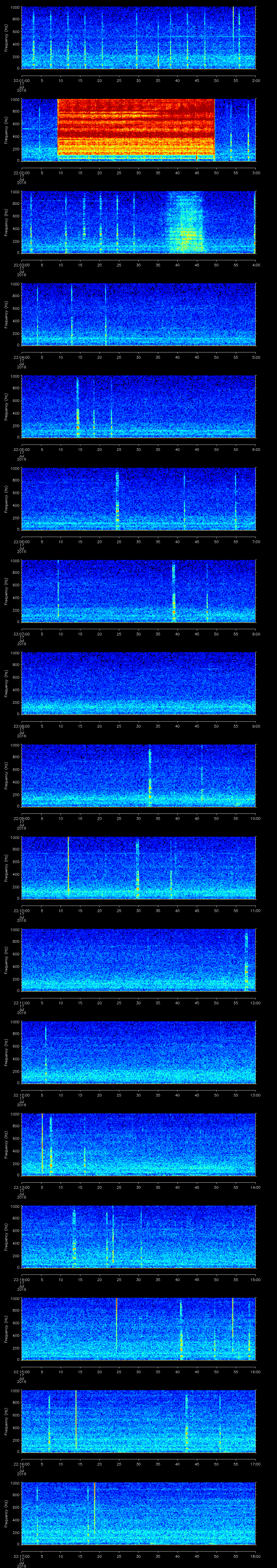Open the spectrogram panel starting at 22:09:00

(x=139, y=775)
